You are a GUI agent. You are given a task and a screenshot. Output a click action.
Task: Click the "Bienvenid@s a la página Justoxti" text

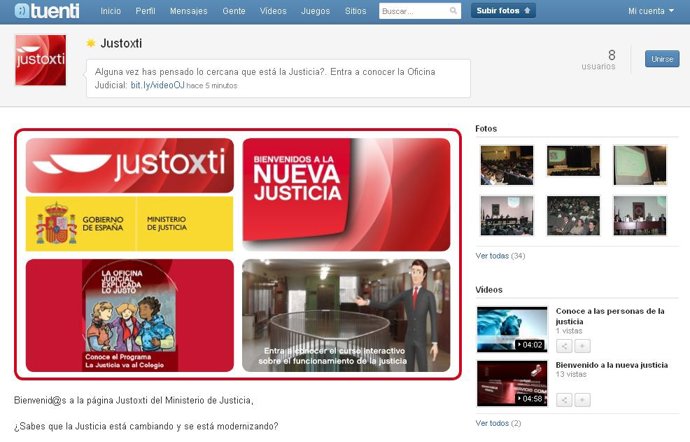pyautogui.click(x=134, y=400)
